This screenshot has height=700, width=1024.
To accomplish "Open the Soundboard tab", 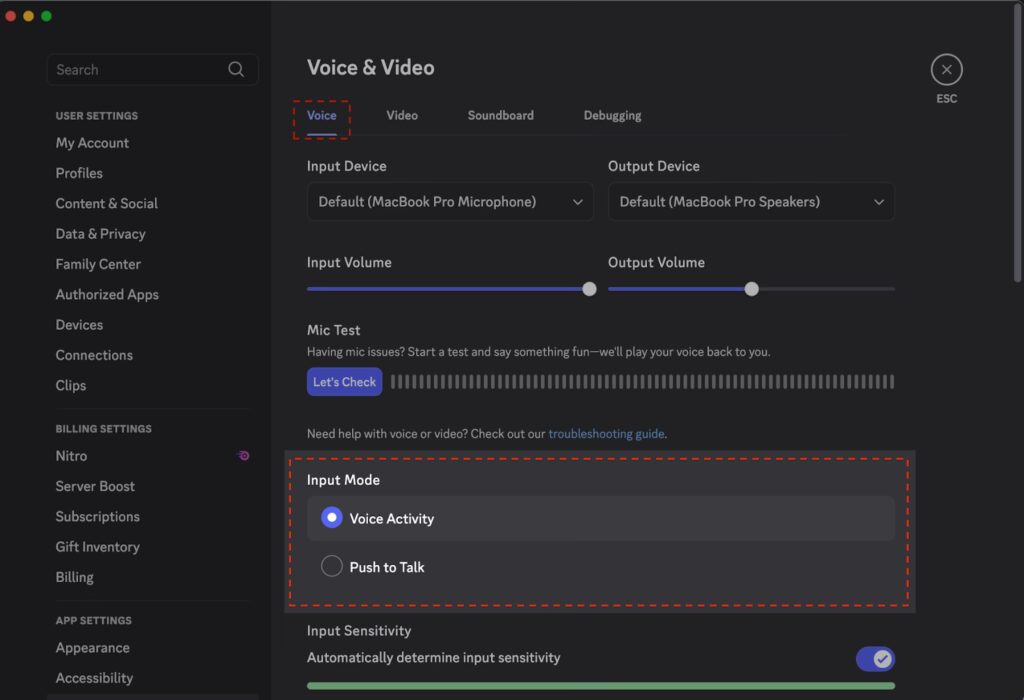I will click(500, 115).
